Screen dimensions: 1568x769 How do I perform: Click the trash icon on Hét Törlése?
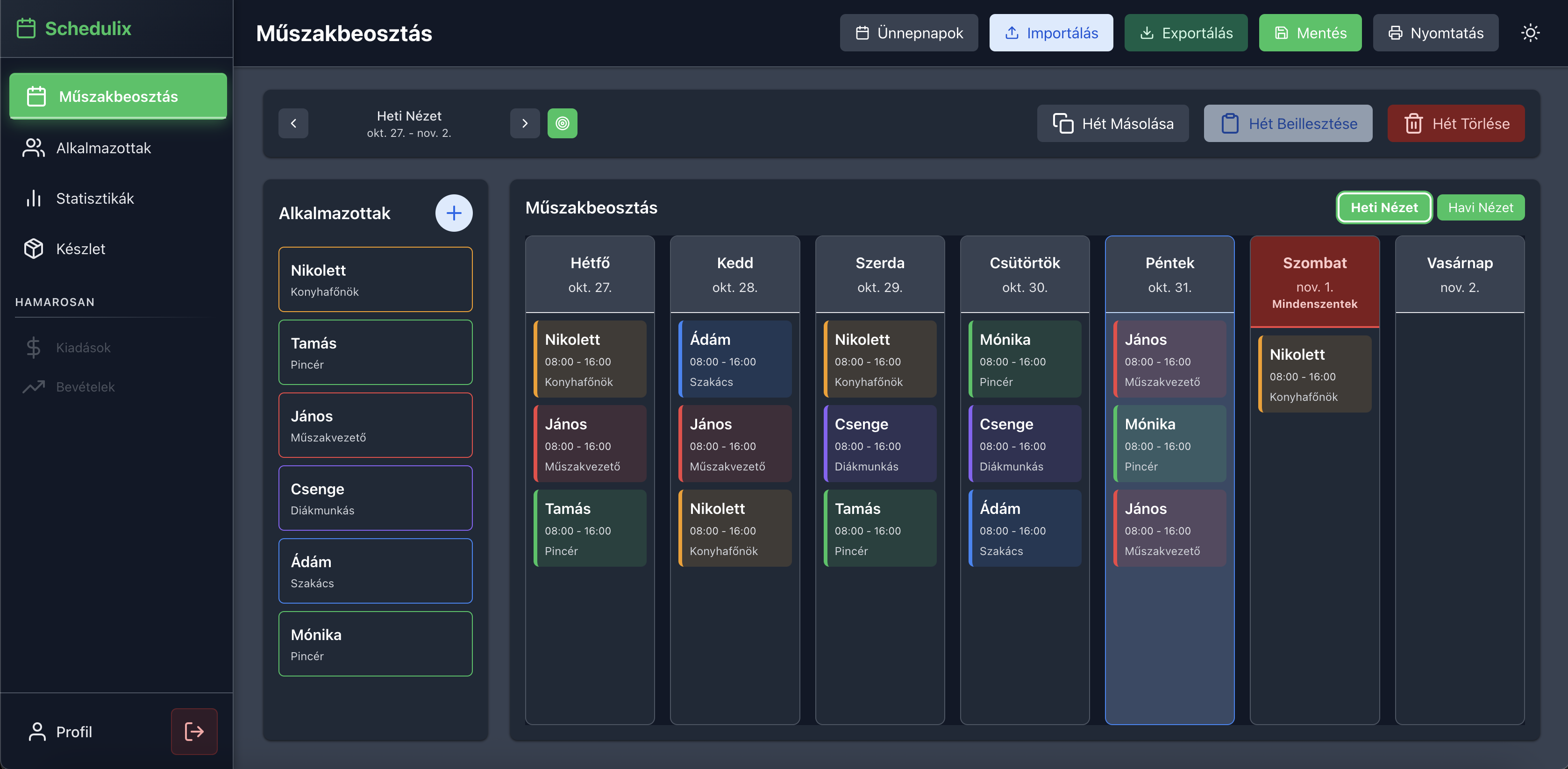pyautogui.click(x=1413, y=123)
